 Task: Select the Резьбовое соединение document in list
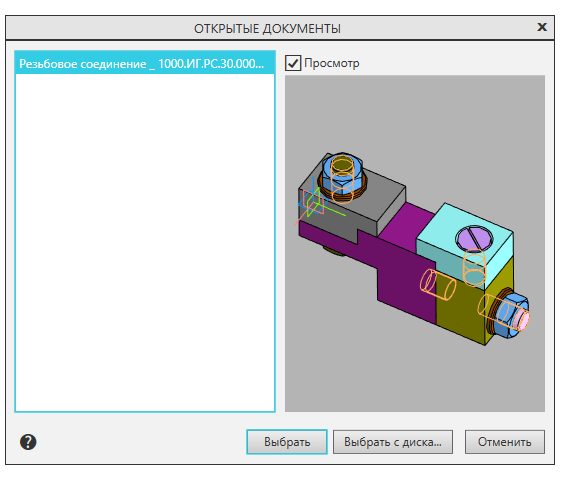(x=145, y=64)
